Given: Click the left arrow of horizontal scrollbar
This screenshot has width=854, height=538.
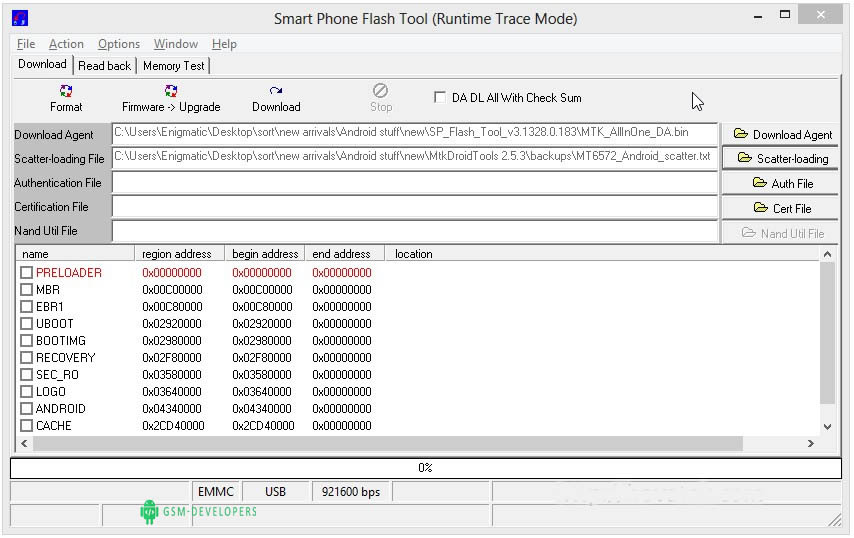Looking at the screenshot, I should click(25, 444).
